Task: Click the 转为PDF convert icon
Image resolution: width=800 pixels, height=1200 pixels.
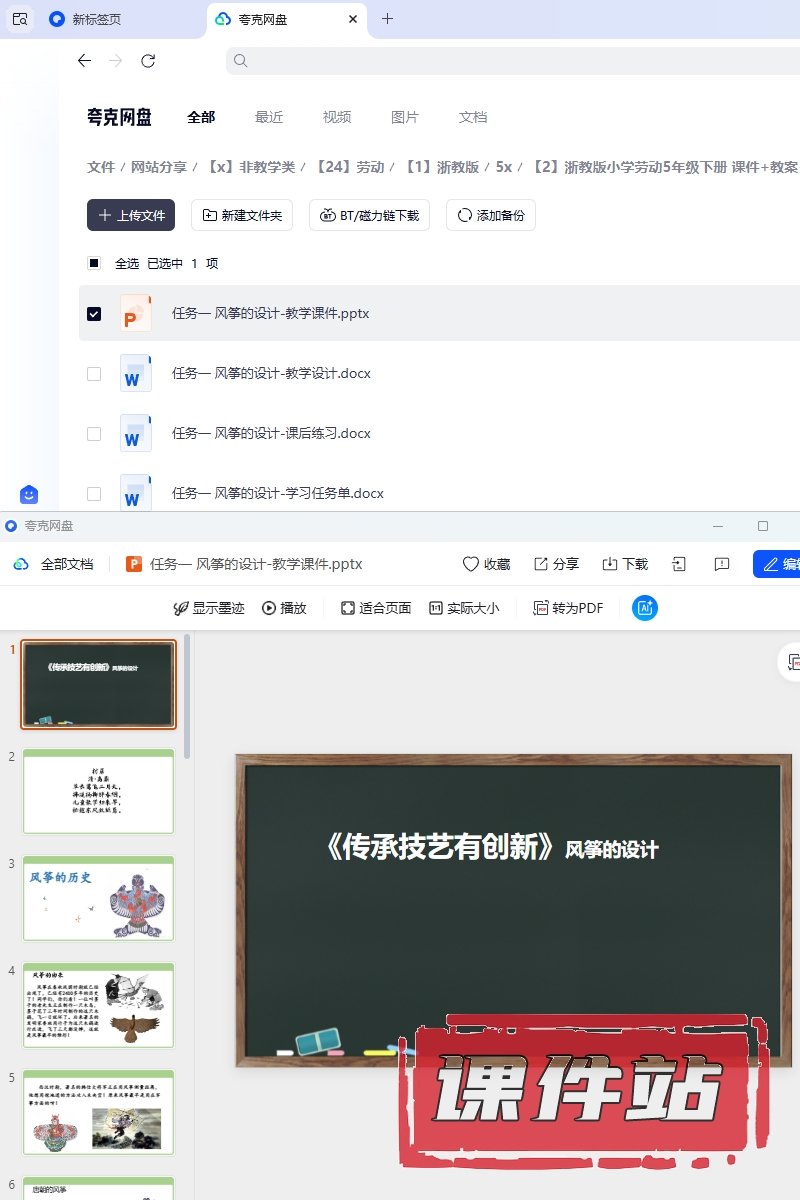Action: coord(541,608)
